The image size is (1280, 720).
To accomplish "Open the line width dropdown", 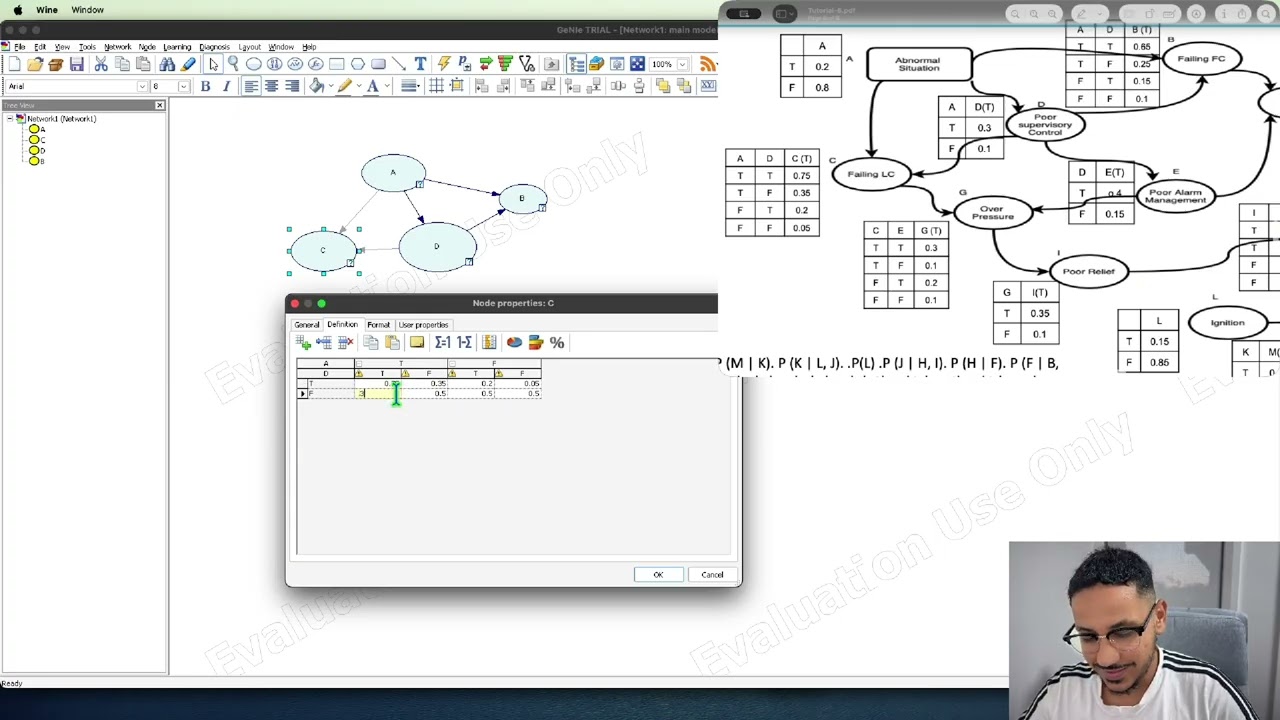I will [409, 86].
